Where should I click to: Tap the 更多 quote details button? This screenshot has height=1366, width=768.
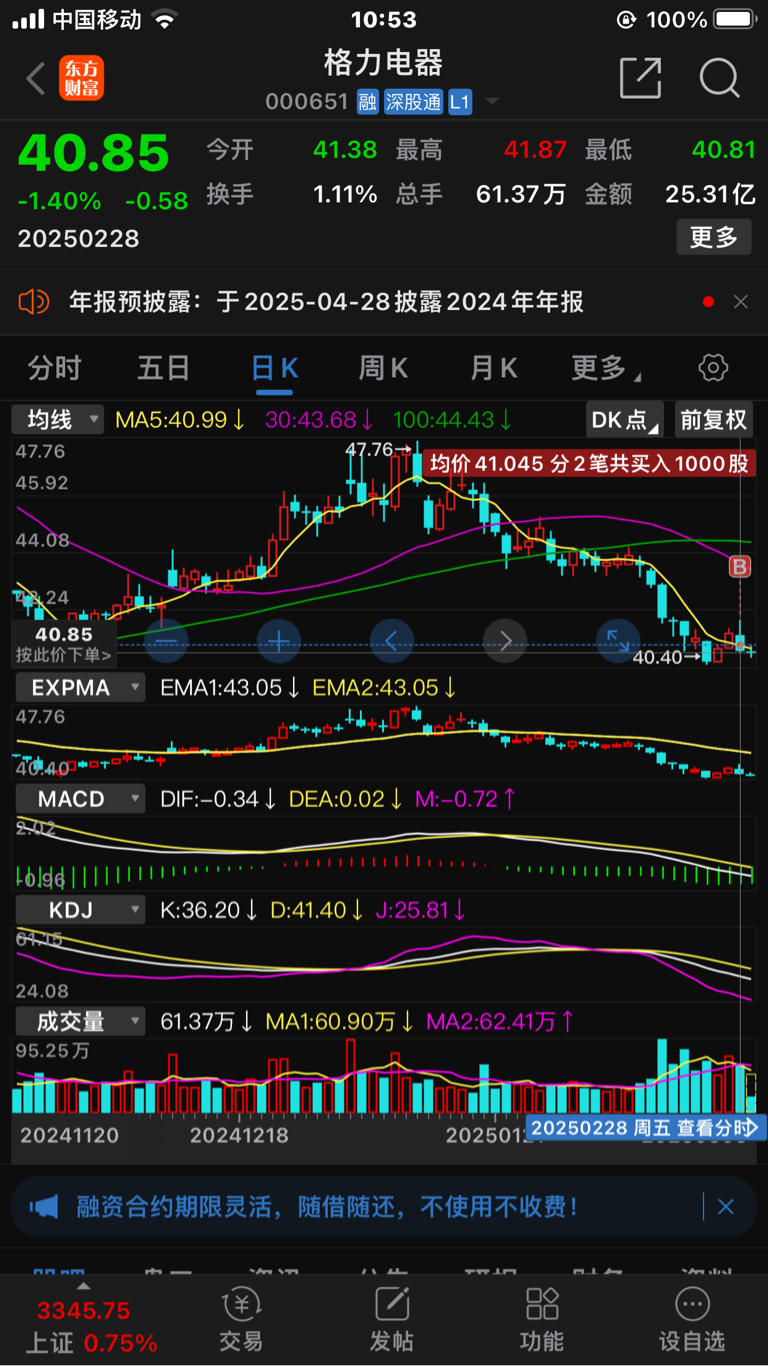[x=713, y=237]
